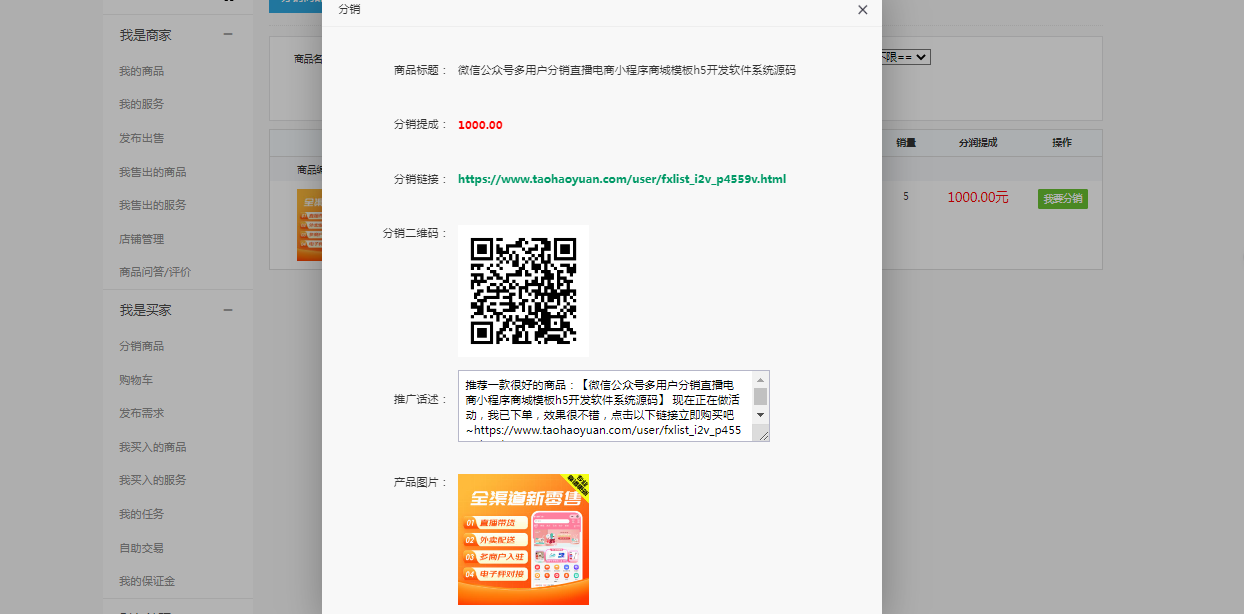Viewport: 1244px width, 614px height.
Task: Open 我的任务 page
Action: [141, 514]
